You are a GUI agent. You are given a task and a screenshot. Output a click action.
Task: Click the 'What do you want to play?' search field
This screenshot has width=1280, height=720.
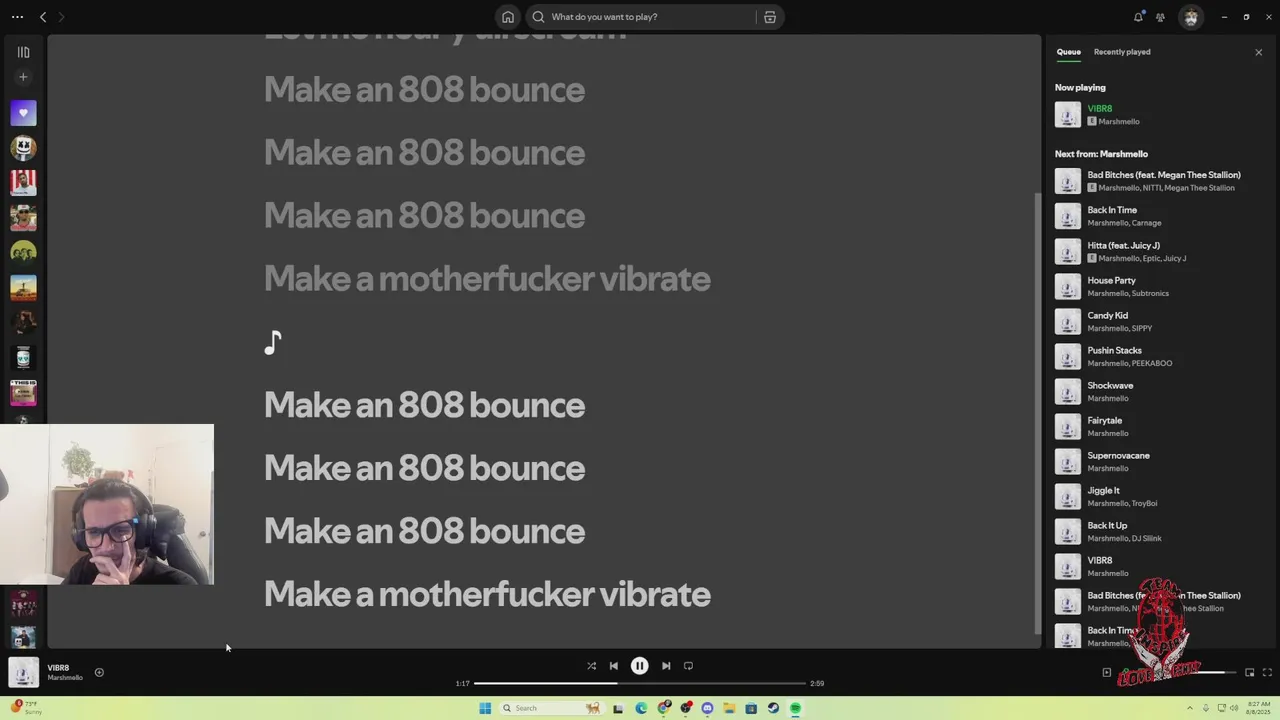pos(642,17)
